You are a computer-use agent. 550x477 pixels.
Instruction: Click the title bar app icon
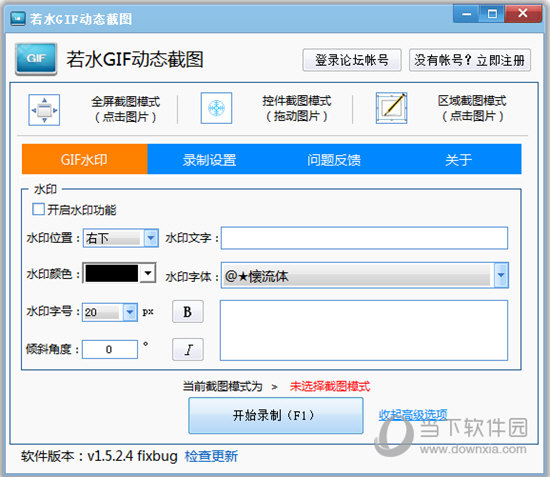[18, 19]
